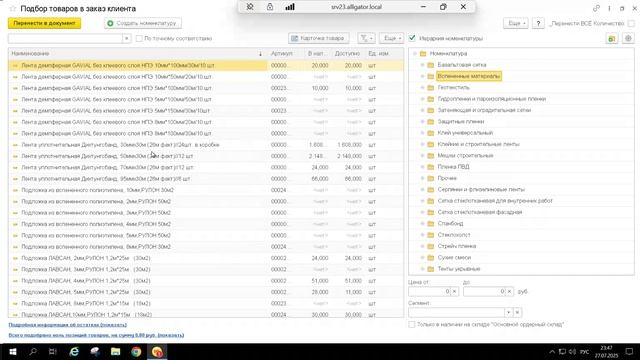
Task: Select 'Мешки строительные' folder
Action: [465, 156]
